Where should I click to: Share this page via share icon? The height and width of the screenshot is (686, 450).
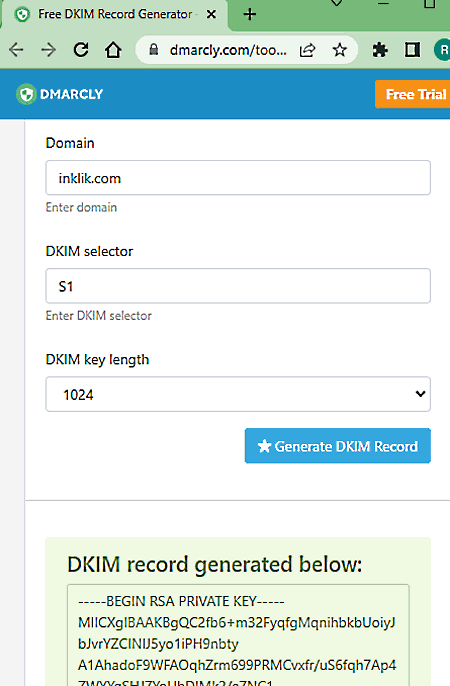click(307, 50)
